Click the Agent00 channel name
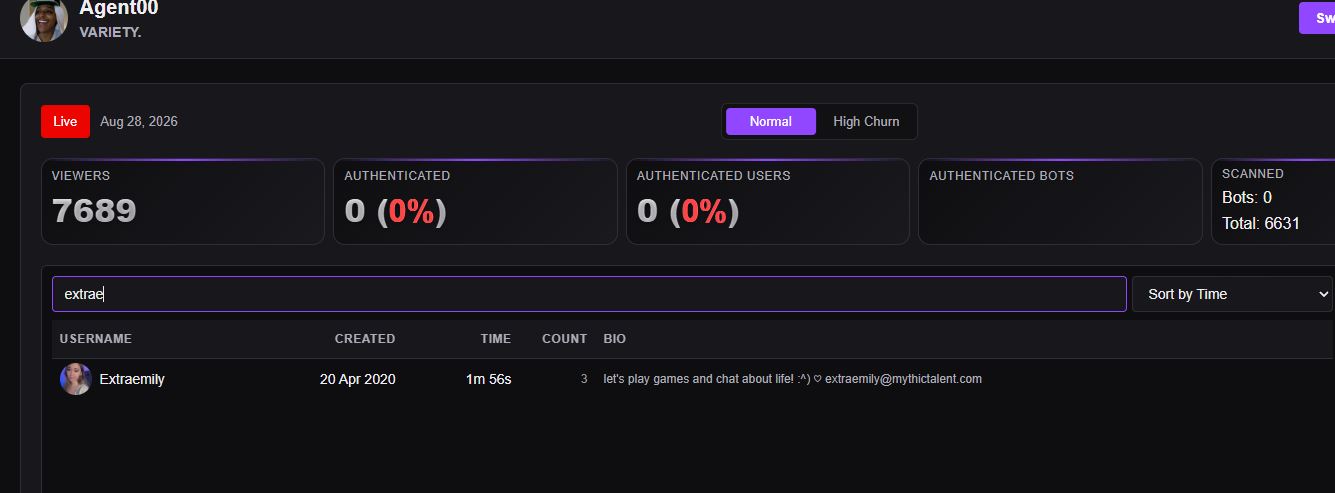 (x=119, y=8)
